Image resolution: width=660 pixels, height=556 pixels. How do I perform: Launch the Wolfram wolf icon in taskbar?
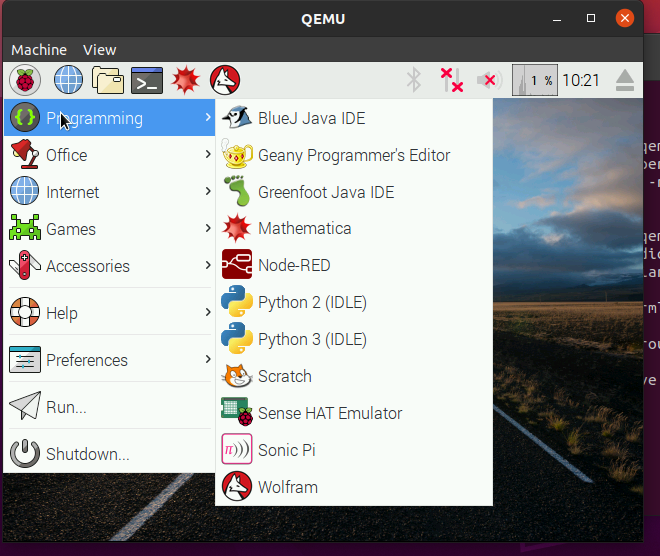[x=225, y=80]
